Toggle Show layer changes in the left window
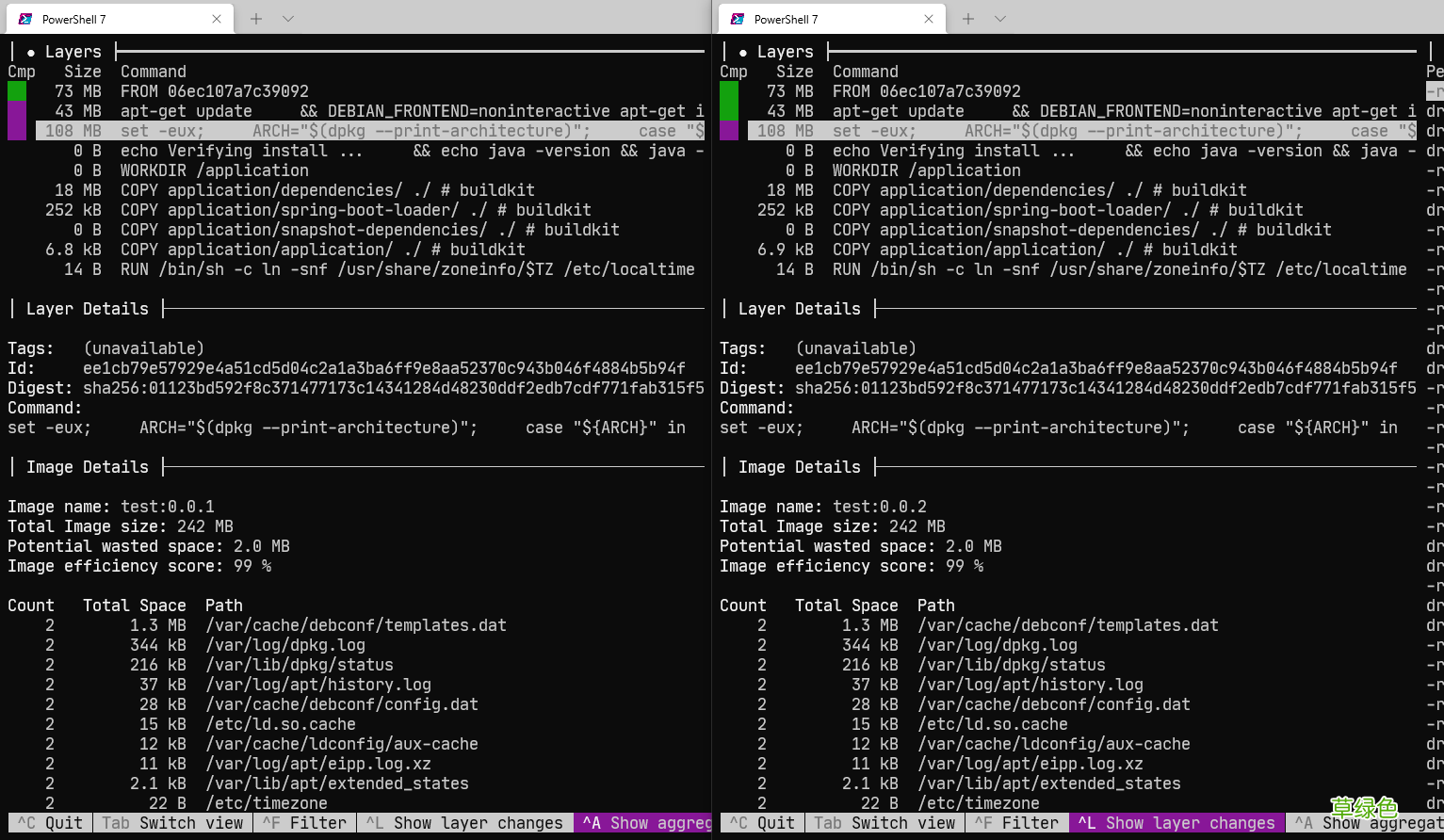This screenshot has width=1444, height=840. point(465,822)
